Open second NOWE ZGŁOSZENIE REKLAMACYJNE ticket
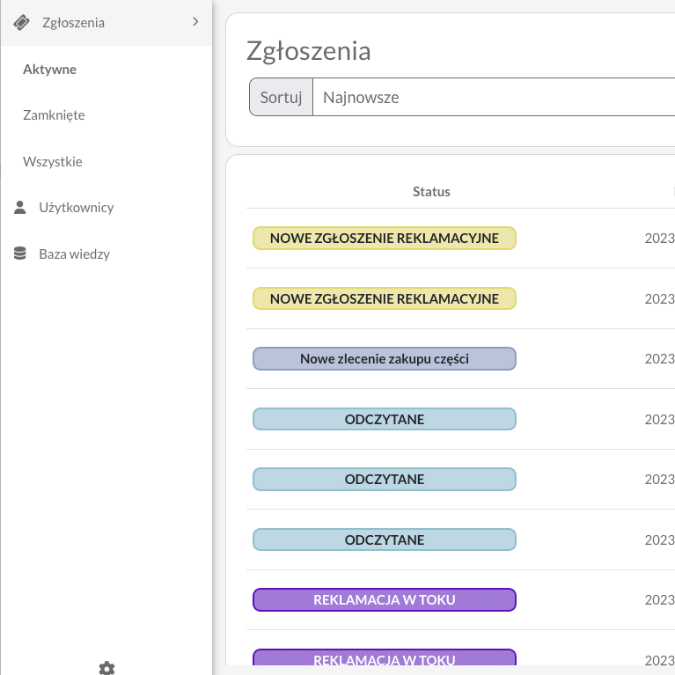The height and width of the screenshot is (675, 675). [x=384, y=299]
